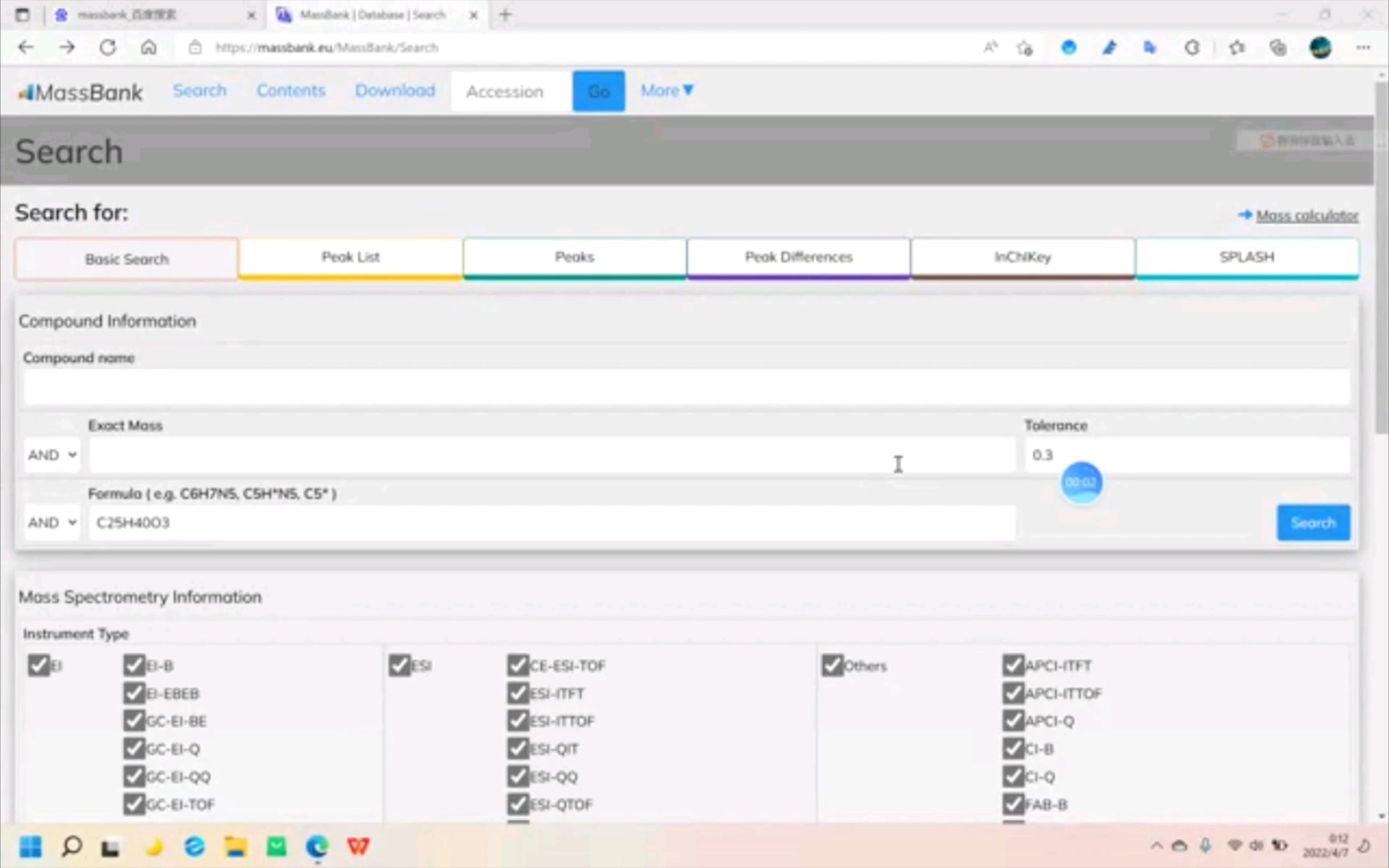The image size is (1389, 868).
Task: Toggle the ESI-QTOF checkbox
Action: [x=518, y=804]
